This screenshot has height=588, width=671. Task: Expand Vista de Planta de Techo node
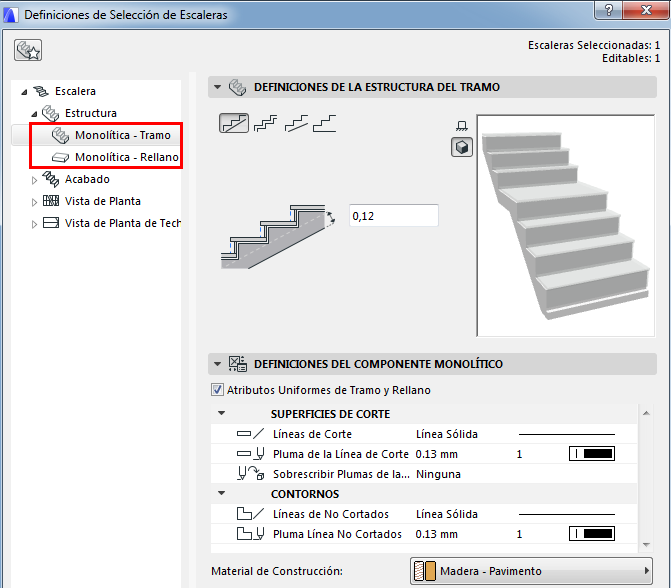34,224
